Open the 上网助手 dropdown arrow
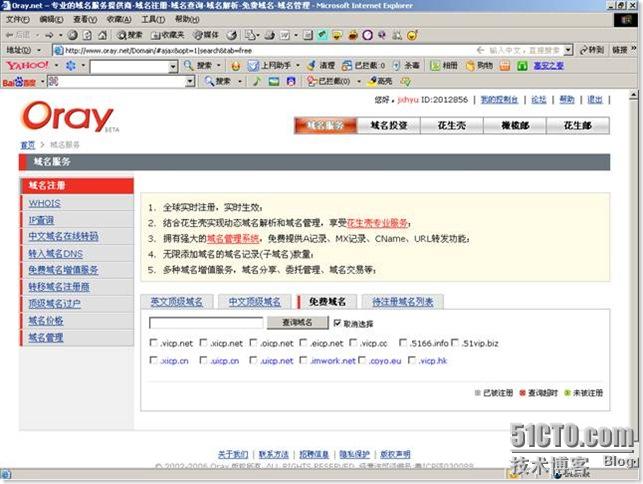This screenshot has width=643, height=484. coord(298,65)
